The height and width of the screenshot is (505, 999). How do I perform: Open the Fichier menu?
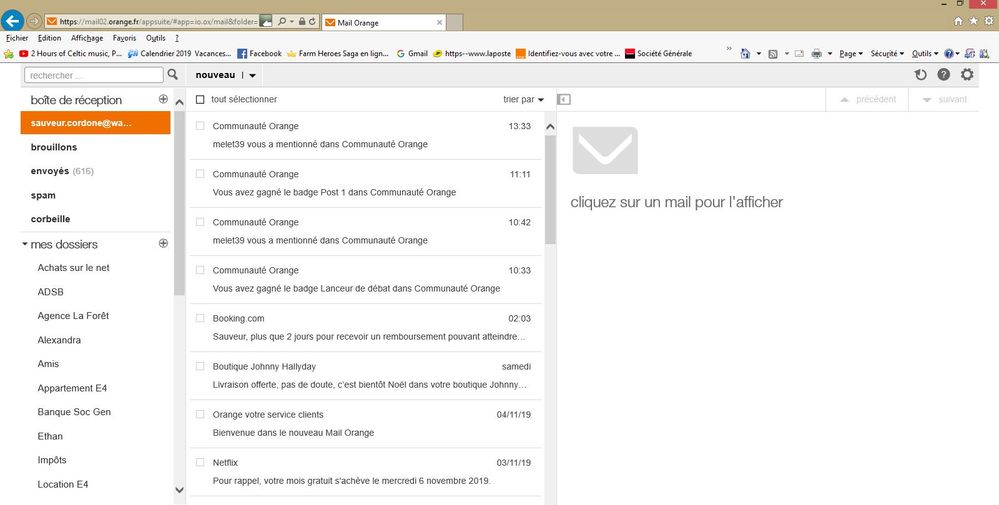pos(17,38)
